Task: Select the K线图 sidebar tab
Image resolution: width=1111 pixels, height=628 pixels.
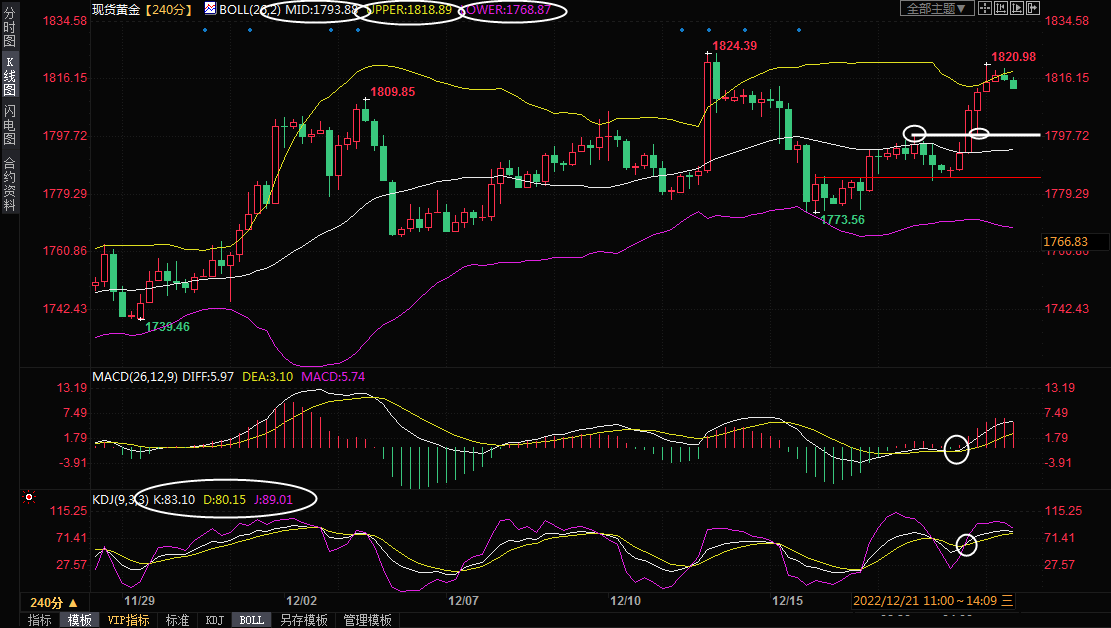Action: pyautogui.click(x=9, y=76)
